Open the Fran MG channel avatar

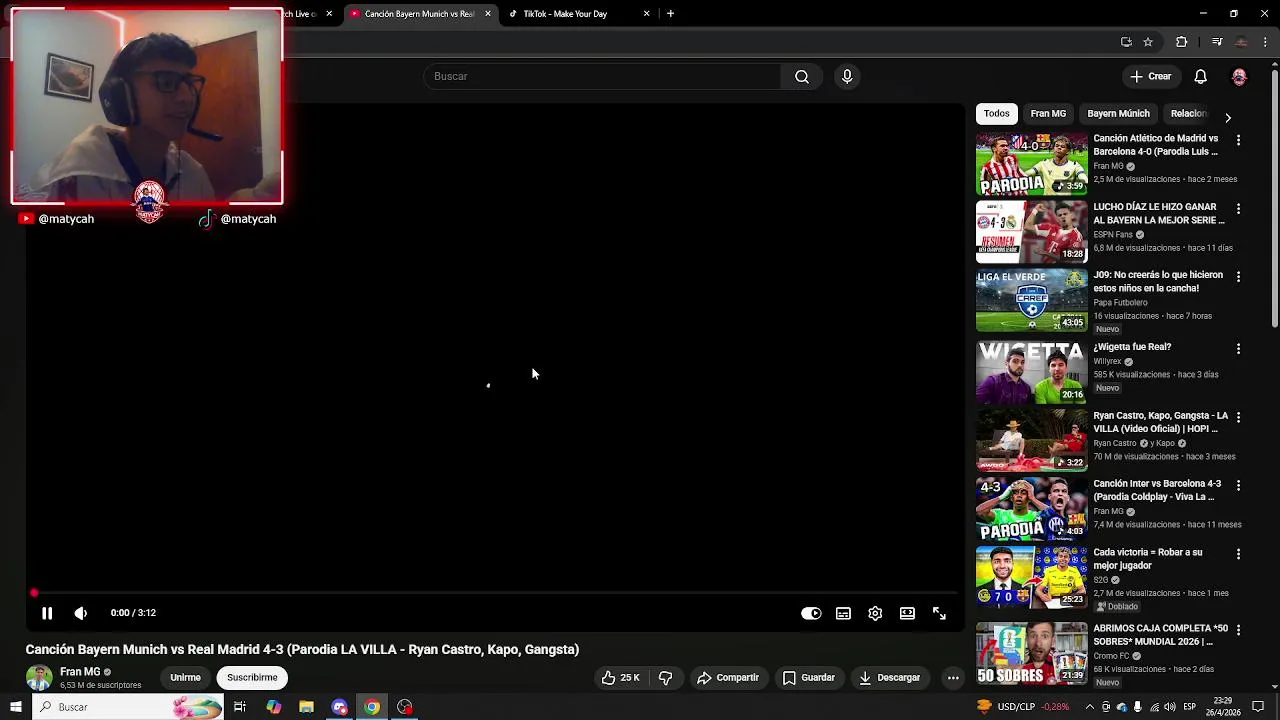click(39, 677)
